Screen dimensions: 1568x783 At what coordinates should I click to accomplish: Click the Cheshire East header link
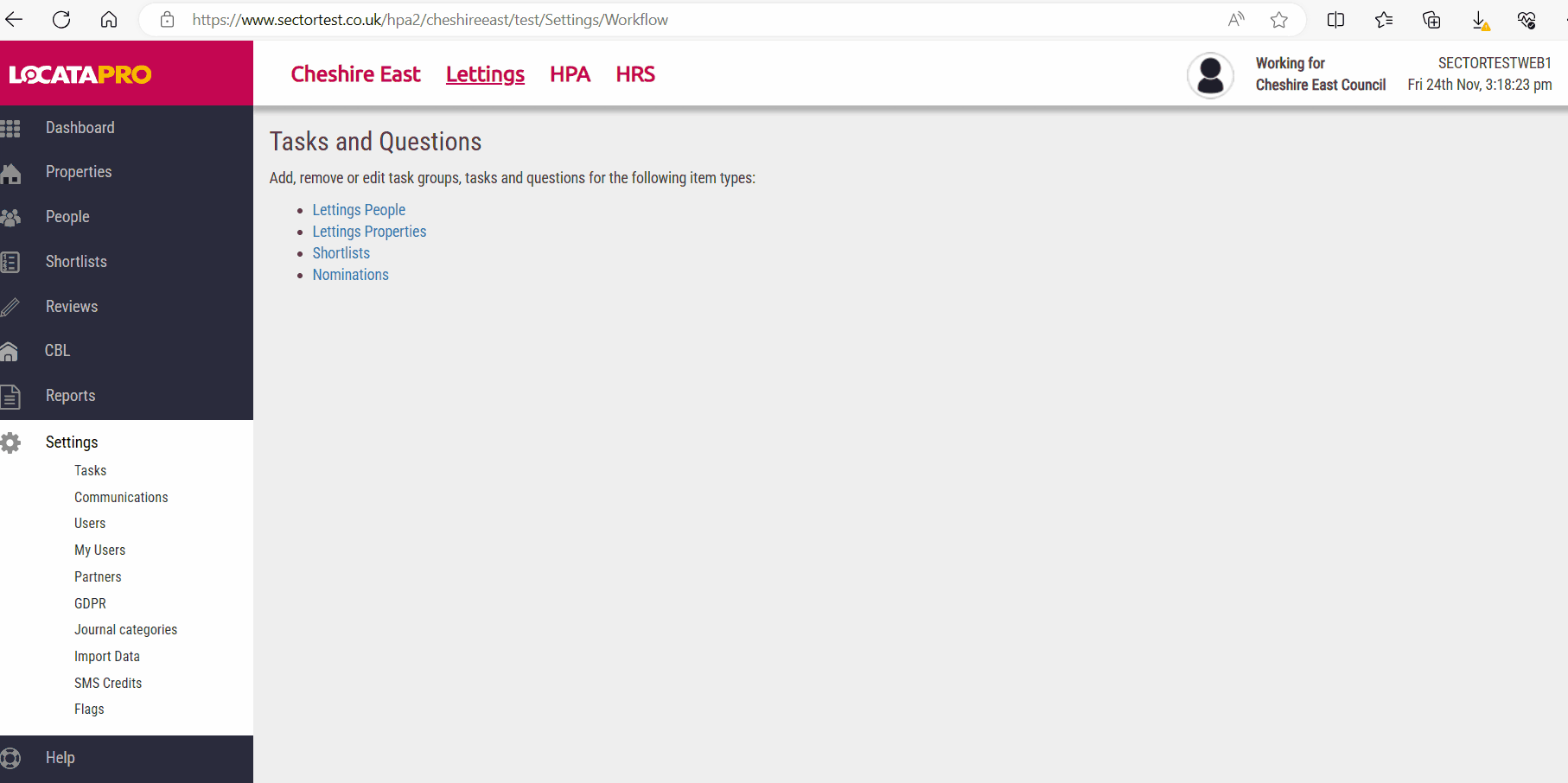click(355, 74)
